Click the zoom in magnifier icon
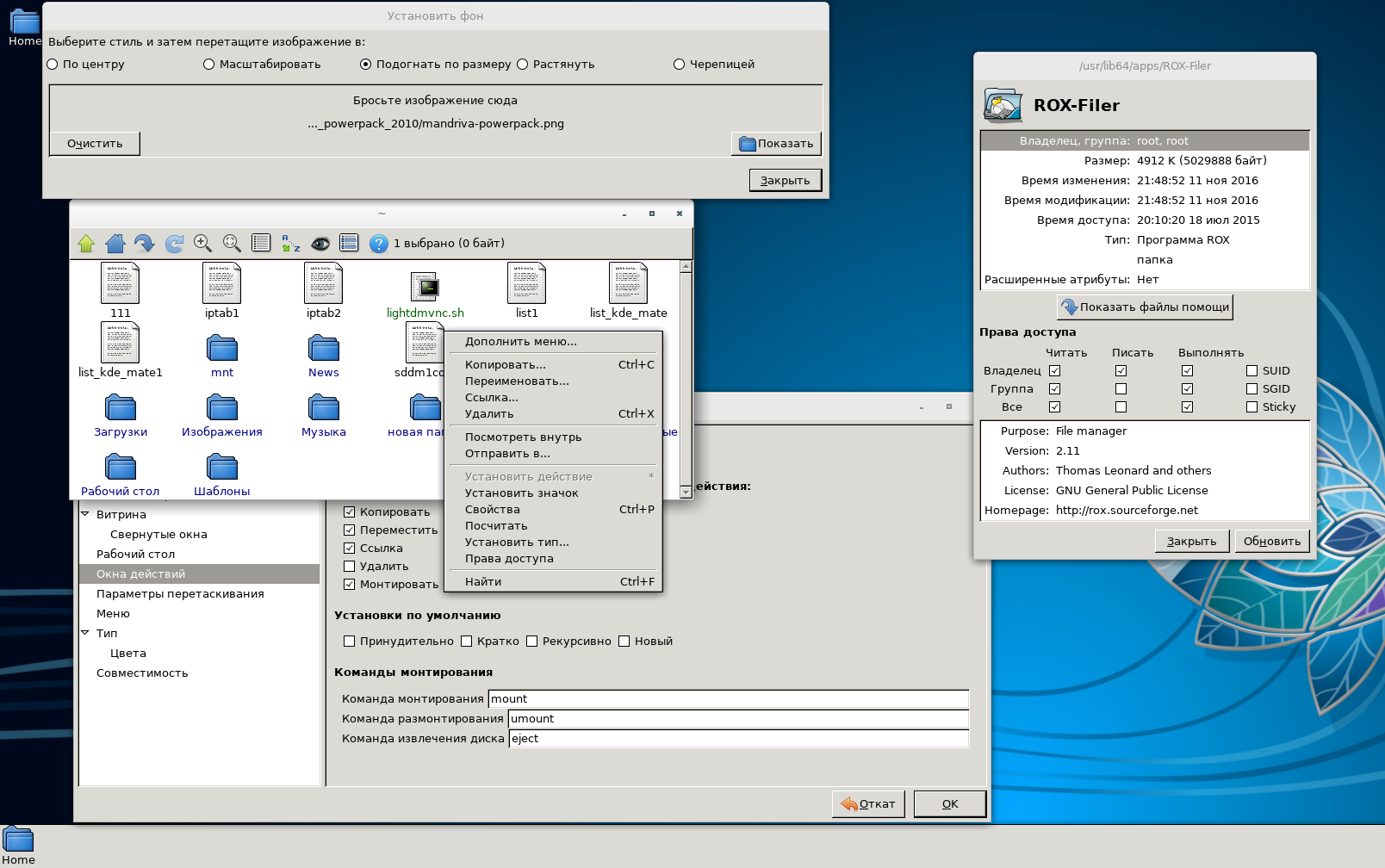The height and width of the screenshot is (868, 1385). (202, 244)
